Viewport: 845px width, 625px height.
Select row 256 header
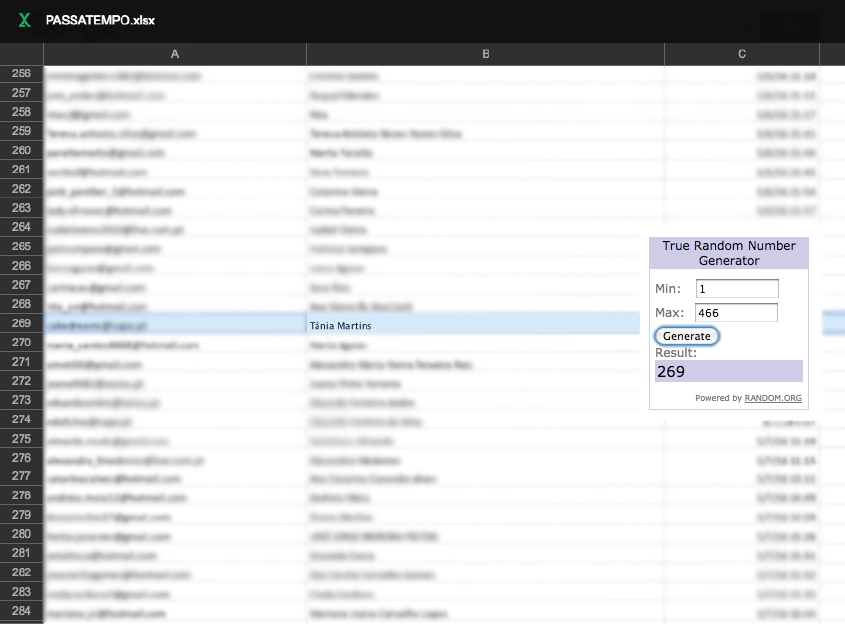[21, 74]
